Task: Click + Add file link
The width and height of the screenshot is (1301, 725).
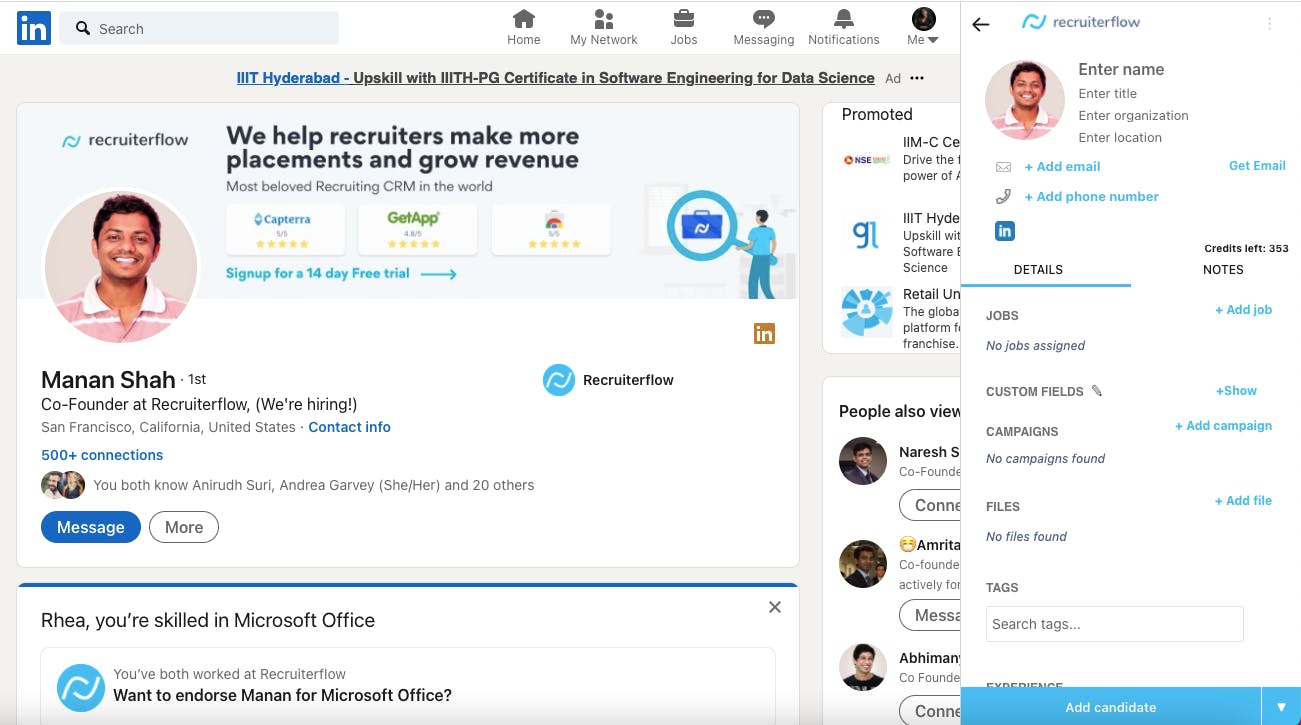Action: pyautogui.click(x=1243, y=500)
